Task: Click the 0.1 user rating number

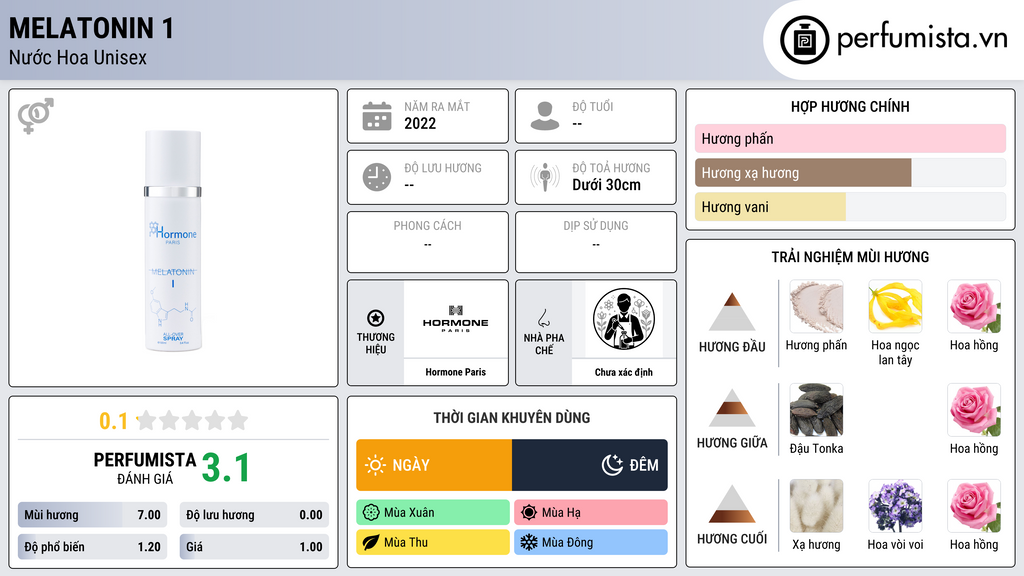Action: 114,421
